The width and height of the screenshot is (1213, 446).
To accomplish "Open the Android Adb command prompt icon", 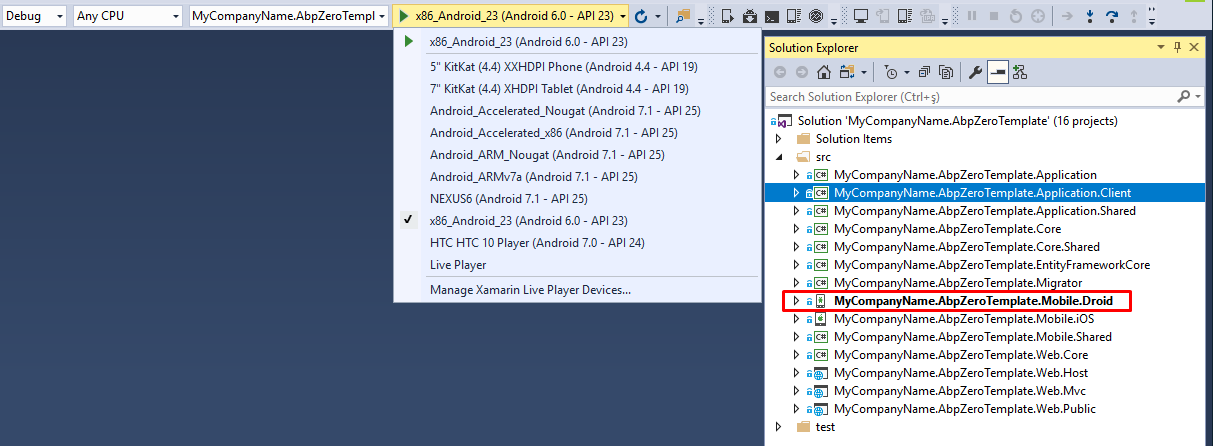I will coord(772,17).
